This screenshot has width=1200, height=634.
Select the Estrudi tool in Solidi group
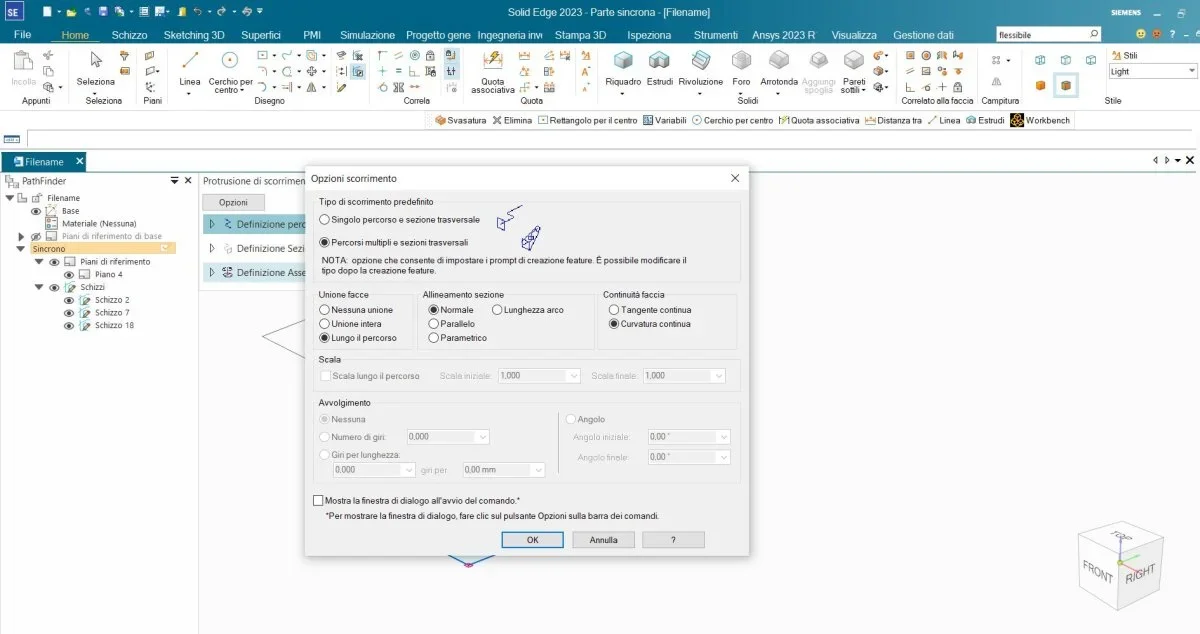pos(662,70)
